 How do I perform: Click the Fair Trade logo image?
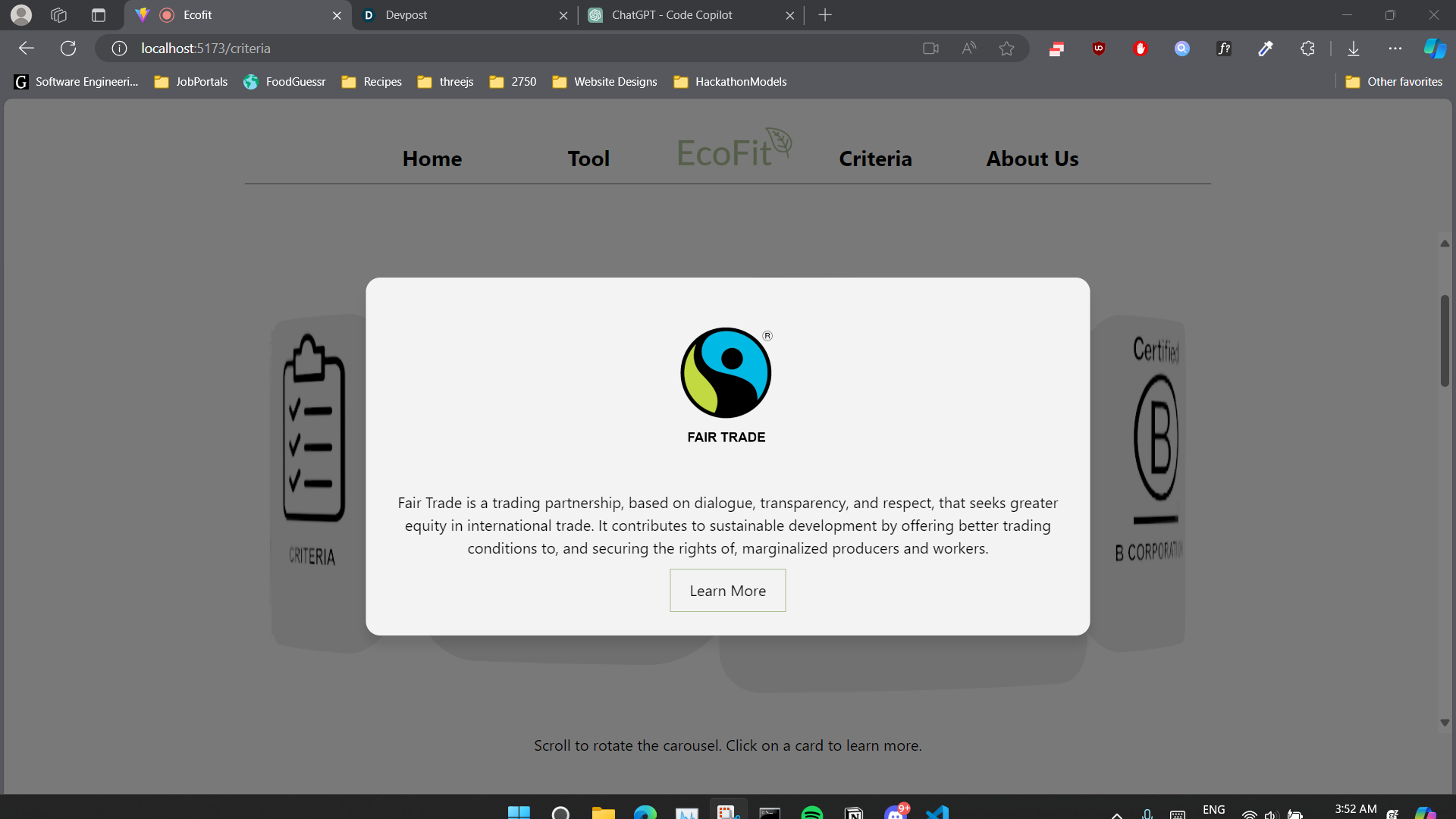point(726,373)
